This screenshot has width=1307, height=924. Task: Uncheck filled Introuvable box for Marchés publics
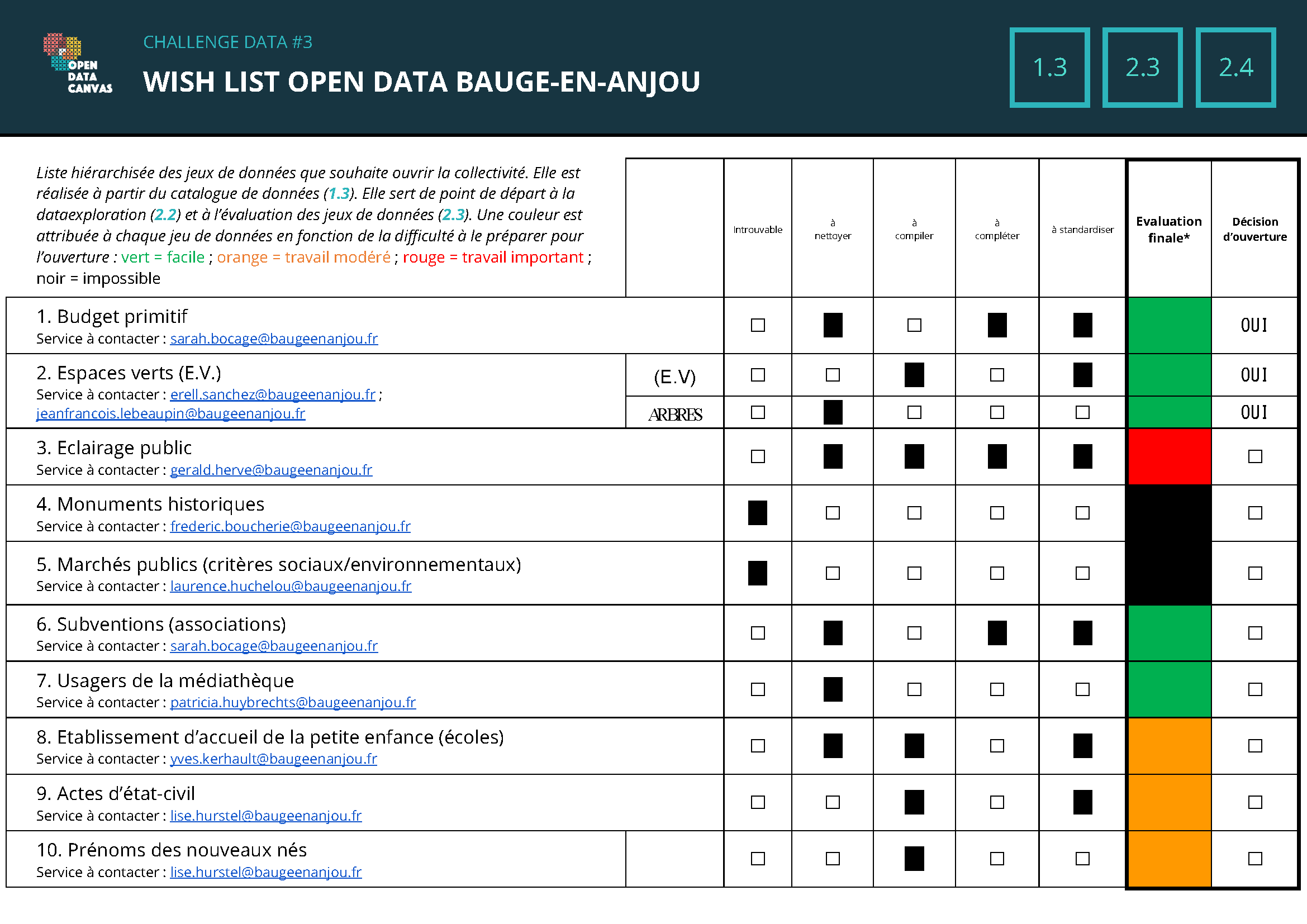click(x=758, y=574)
